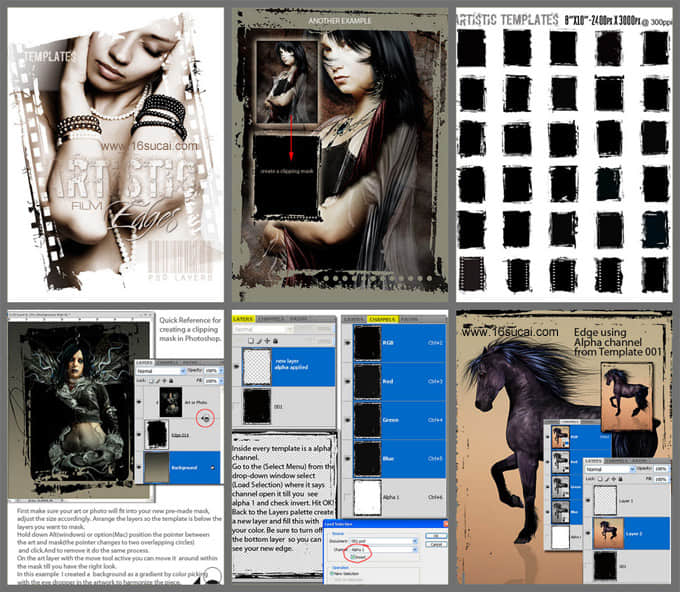Open Channel dropdown showing Alpha 1
This screenshot has height=592, width=680.
(383, 549)
